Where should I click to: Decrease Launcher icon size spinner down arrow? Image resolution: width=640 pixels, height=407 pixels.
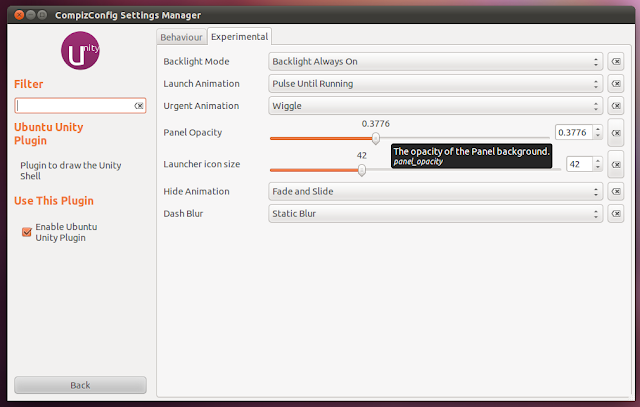[598, 168]
